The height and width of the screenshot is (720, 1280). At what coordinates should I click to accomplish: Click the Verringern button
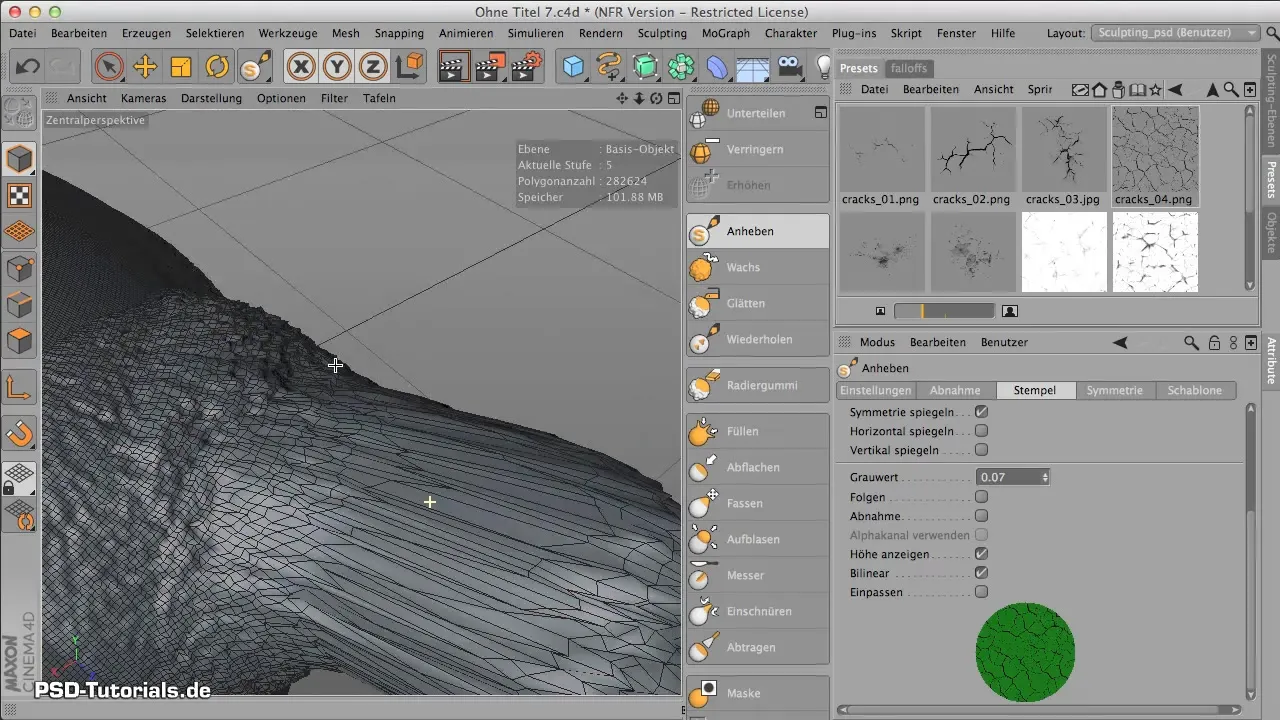[758, 149]
